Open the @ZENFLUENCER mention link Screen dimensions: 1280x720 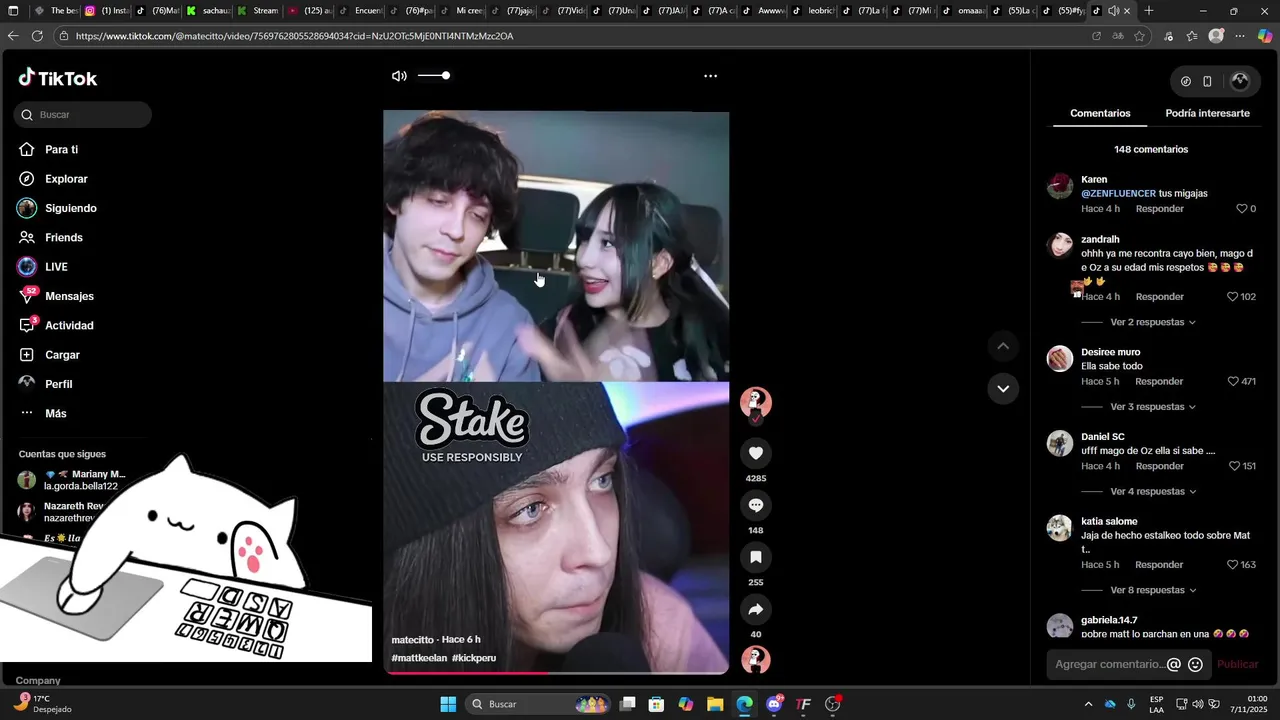1118,194
